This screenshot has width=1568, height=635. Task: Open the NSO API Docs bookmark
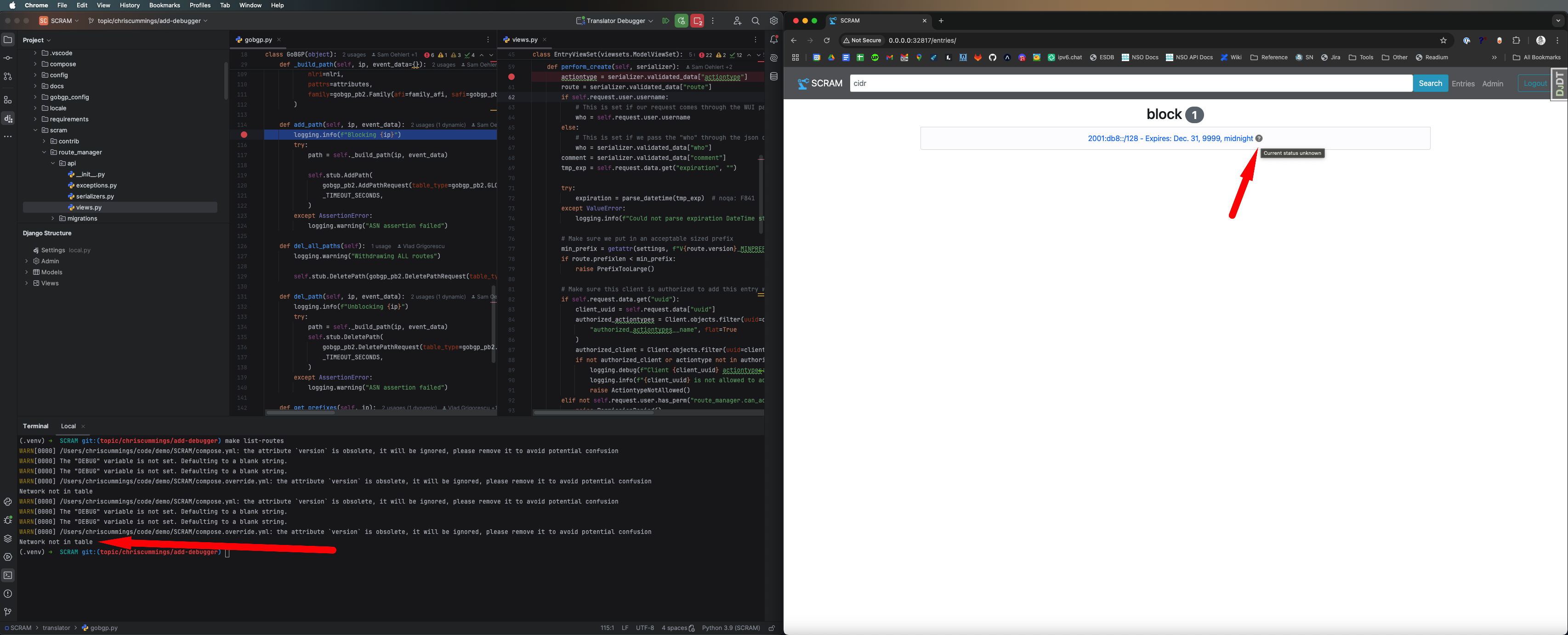(x=1189, y=57)
